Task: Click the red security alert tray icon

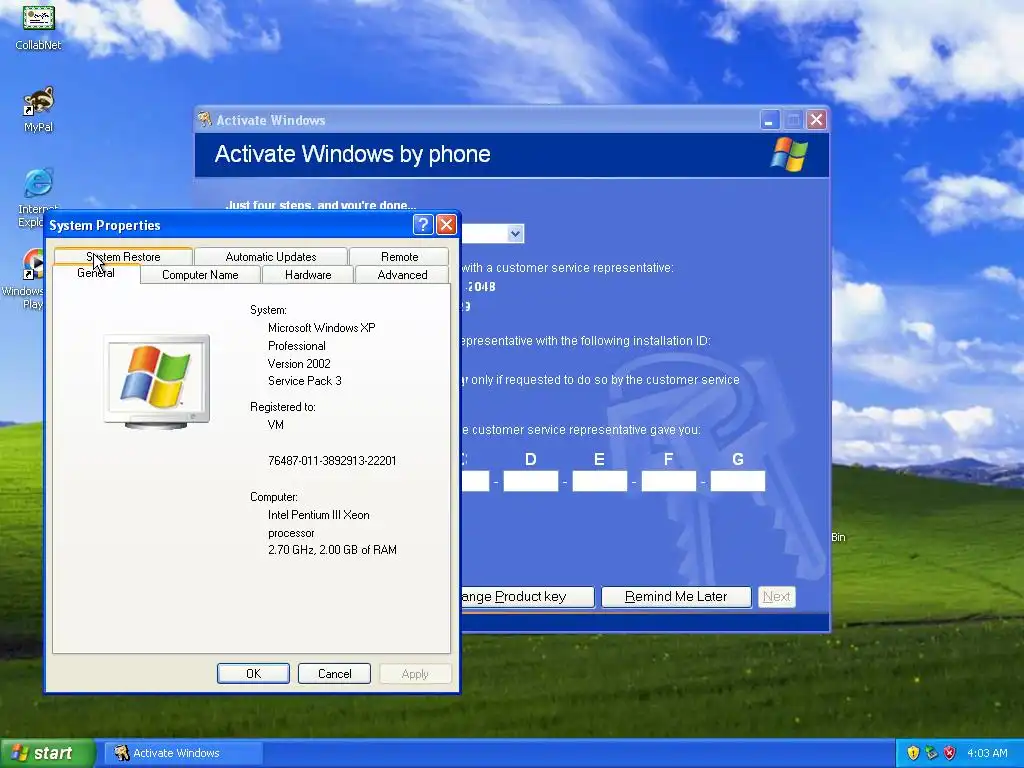Action: click(950, 753)
